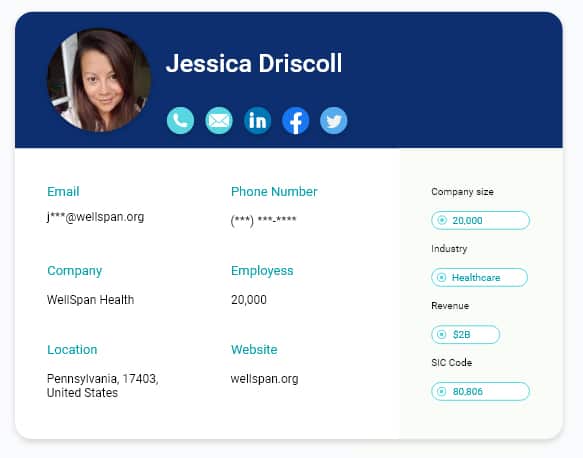Visit the Facebook icon link

[x=296, y=120]
